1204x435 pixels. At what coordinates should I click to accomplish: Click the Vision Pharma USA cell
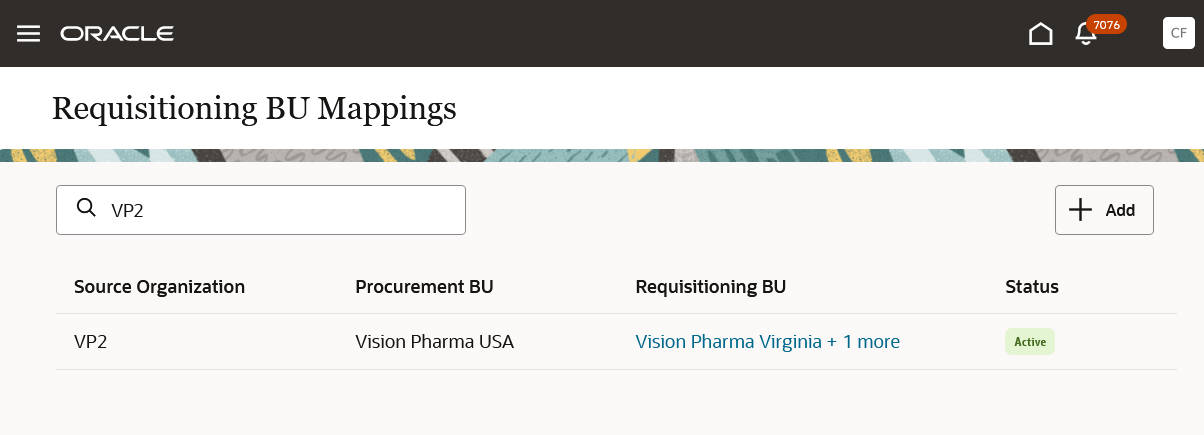tap(434, 342)
